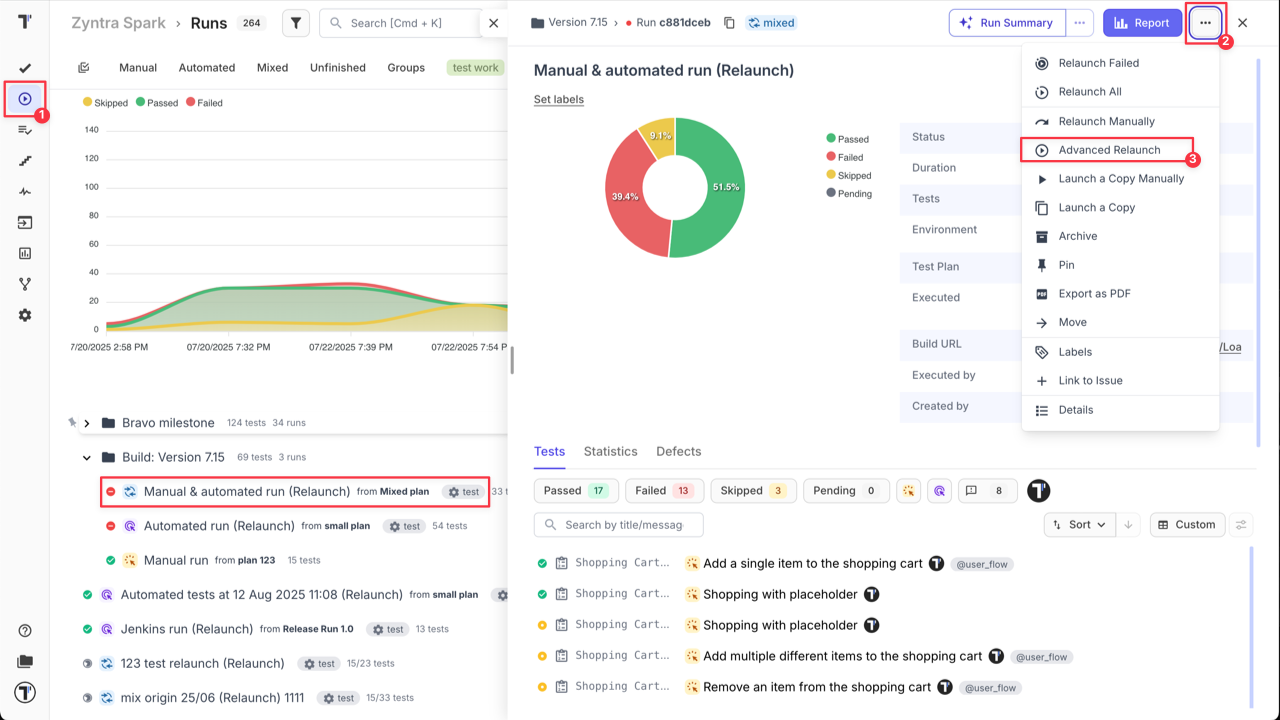Screen dimensions: 1280x720
Task: Click the filter funnel icon near search
Action: click(x=295, y=22)
